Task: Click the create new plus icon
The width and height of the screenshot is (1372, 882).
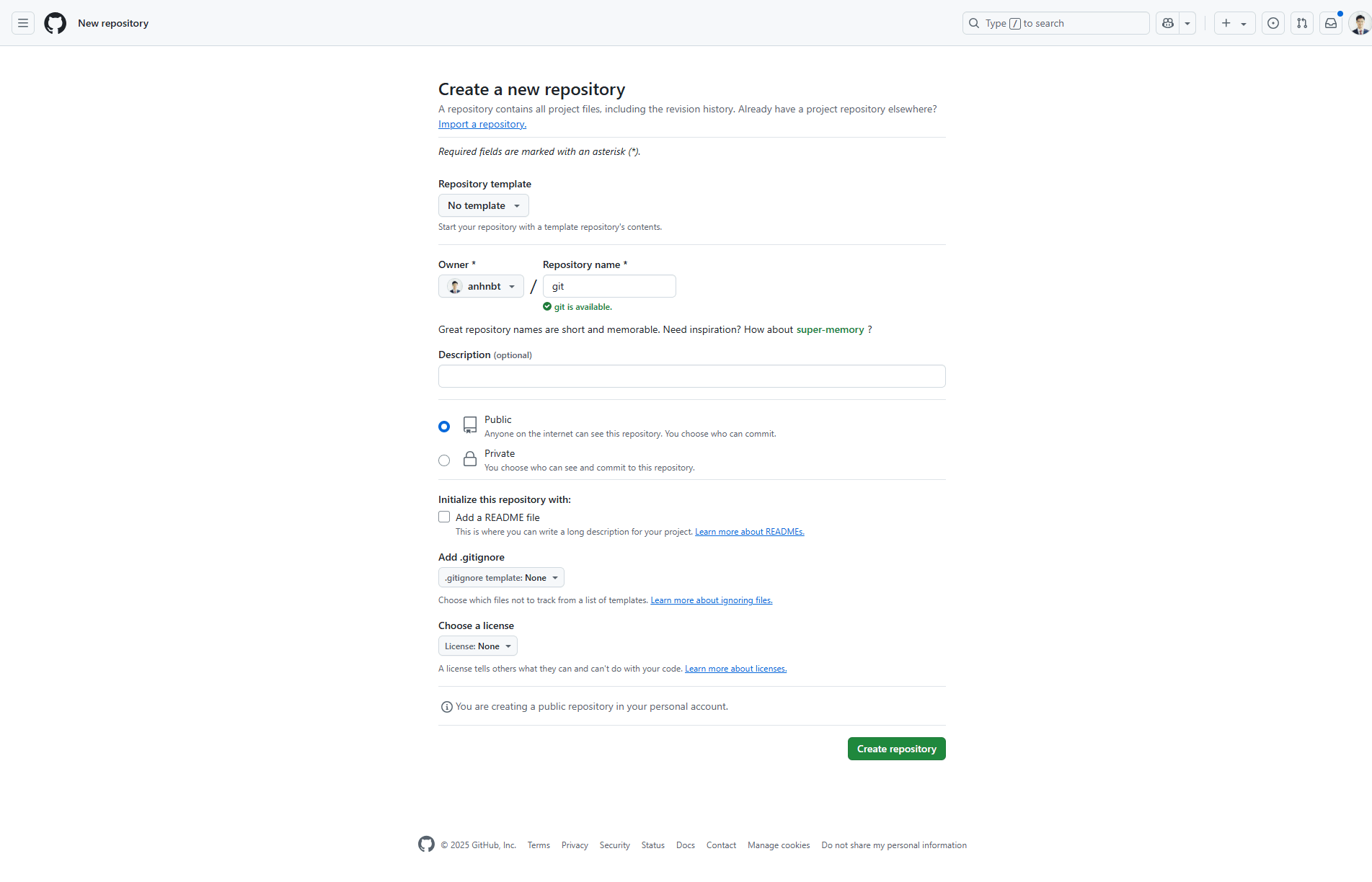Action: [1225, 23]
